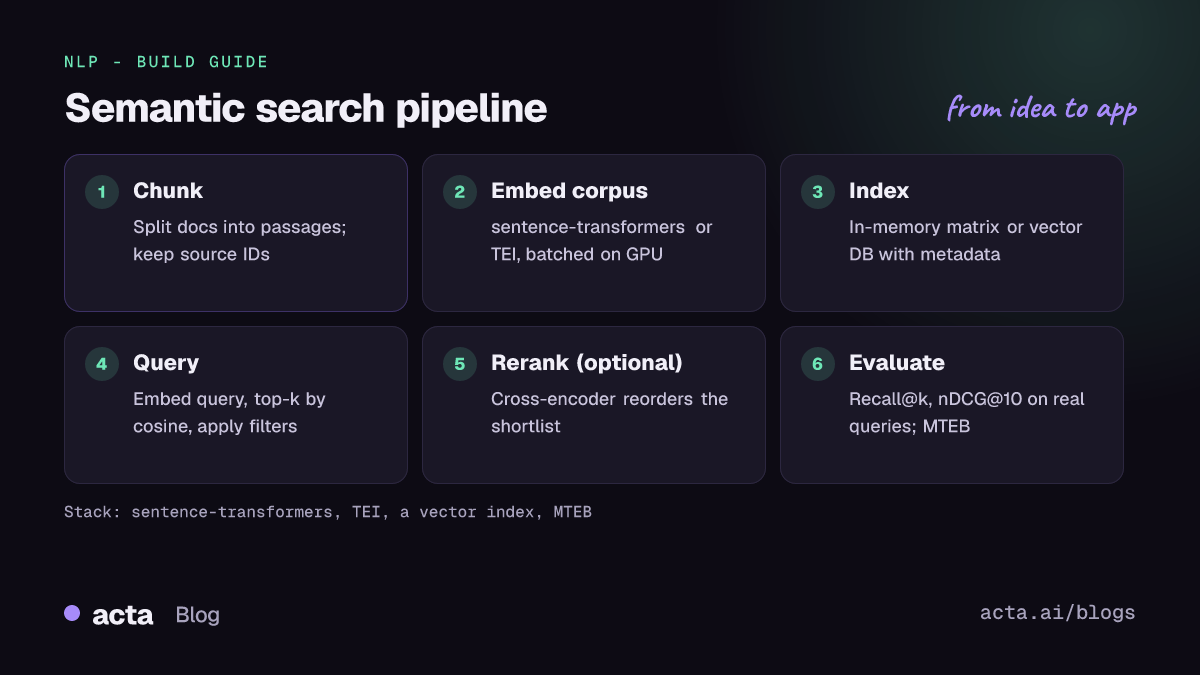Click the Stack line under the cards
The width and height of the screenshot is (1200, 675).
point(328,512)
